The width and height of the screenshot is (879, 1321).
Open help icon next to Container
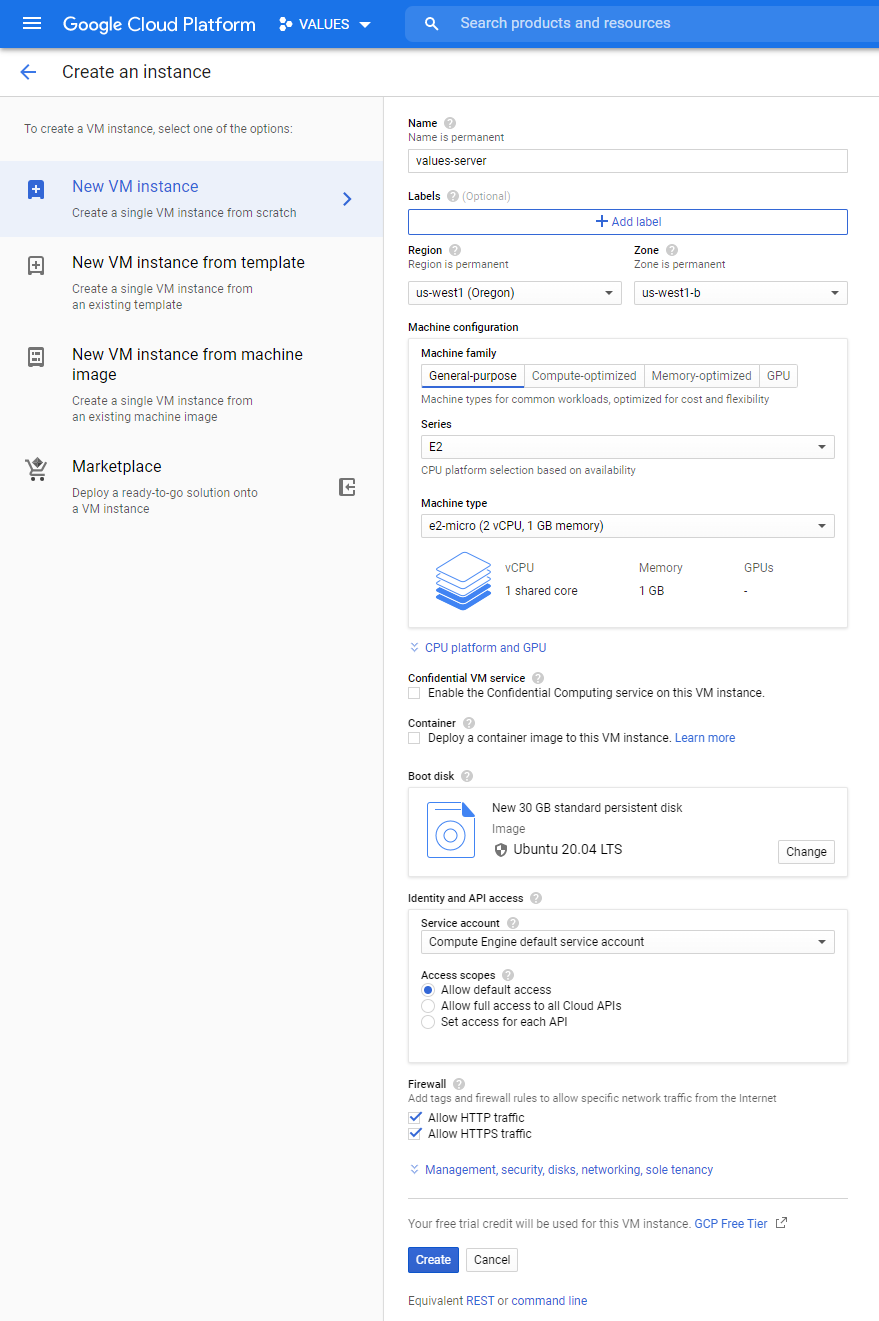[469, 723]
